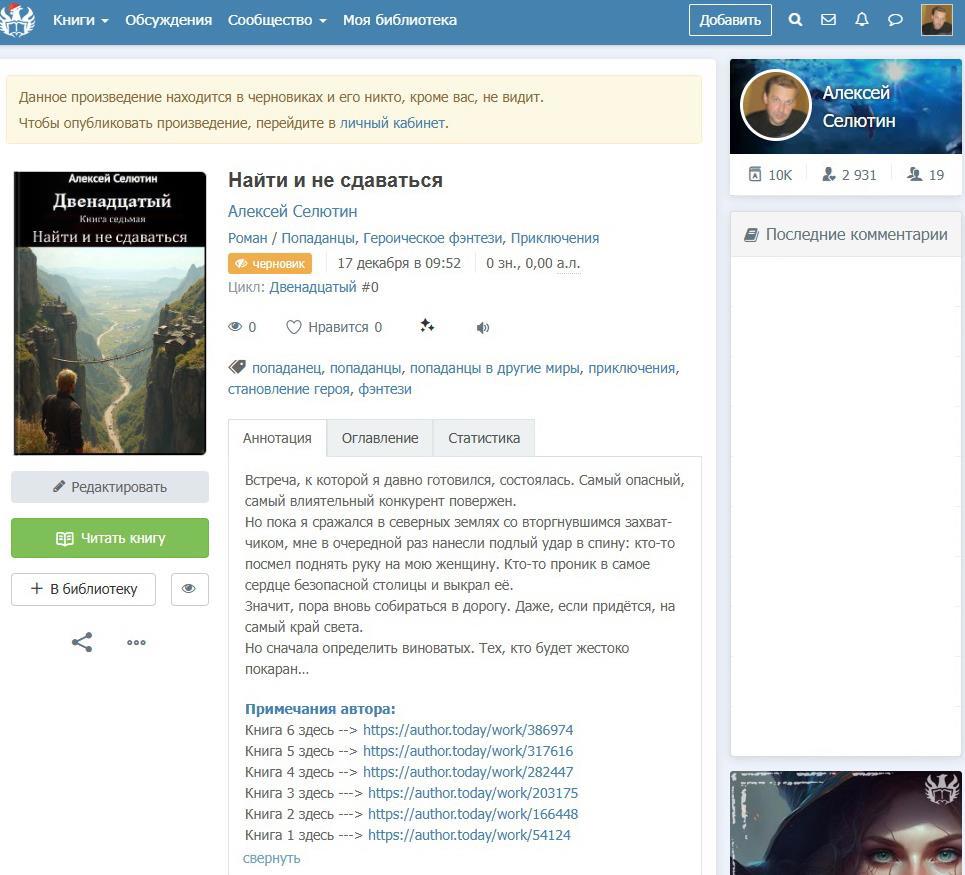This screenshot has width=965, height=875.
Task: Click the audio speaker icon
Action: (x=483, y=327)
